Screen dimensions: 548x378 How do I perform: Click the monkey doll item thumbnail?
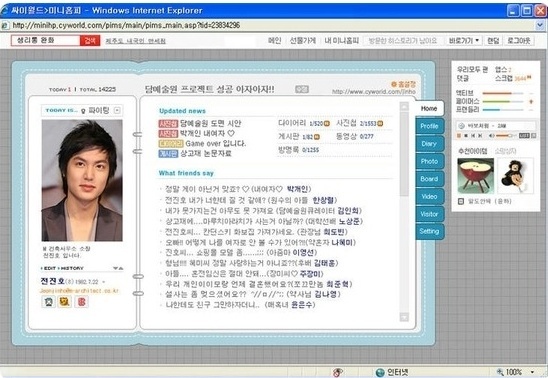[x=515, y=176]
